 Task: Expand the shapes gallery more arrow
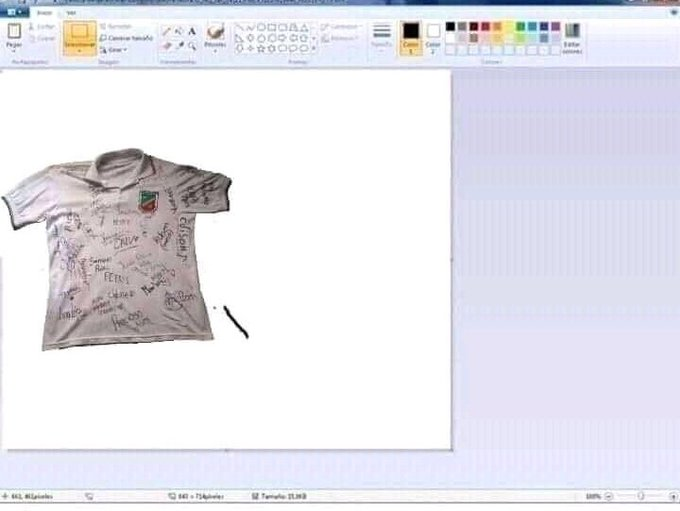pyautogui.click(x=314, y=49)
